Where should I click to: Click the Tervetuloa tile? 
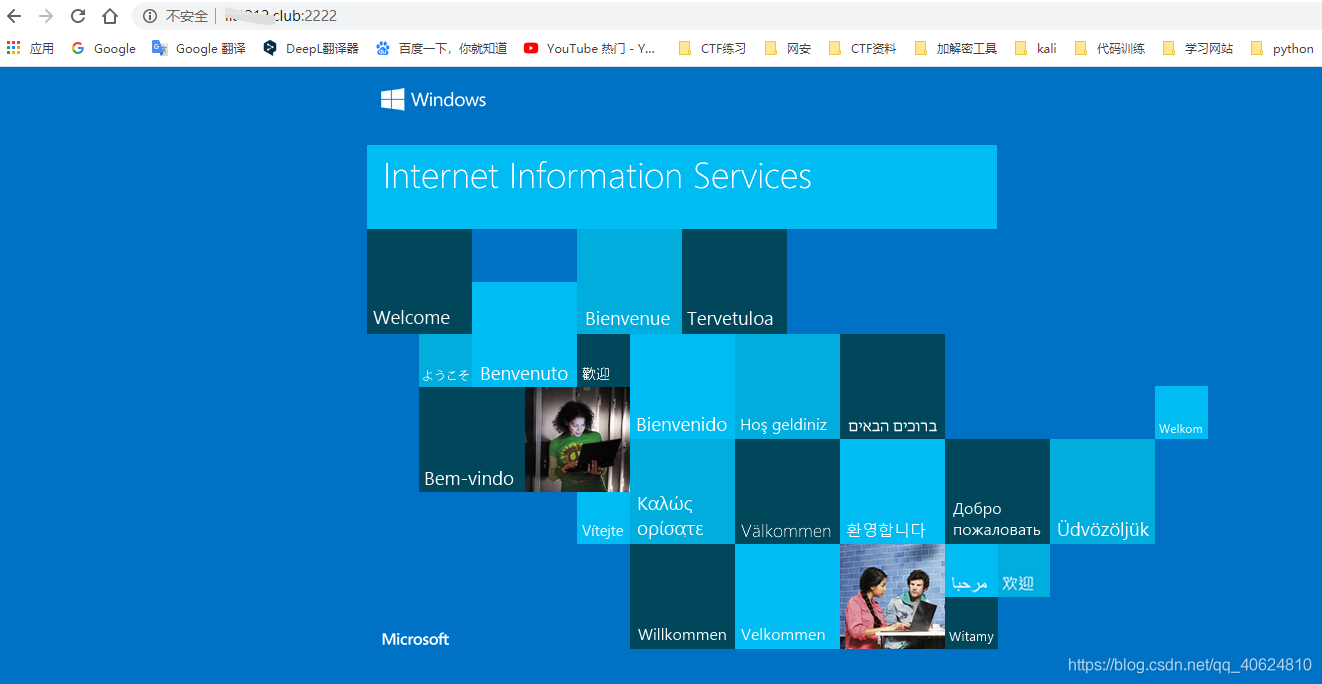[734, 281]
